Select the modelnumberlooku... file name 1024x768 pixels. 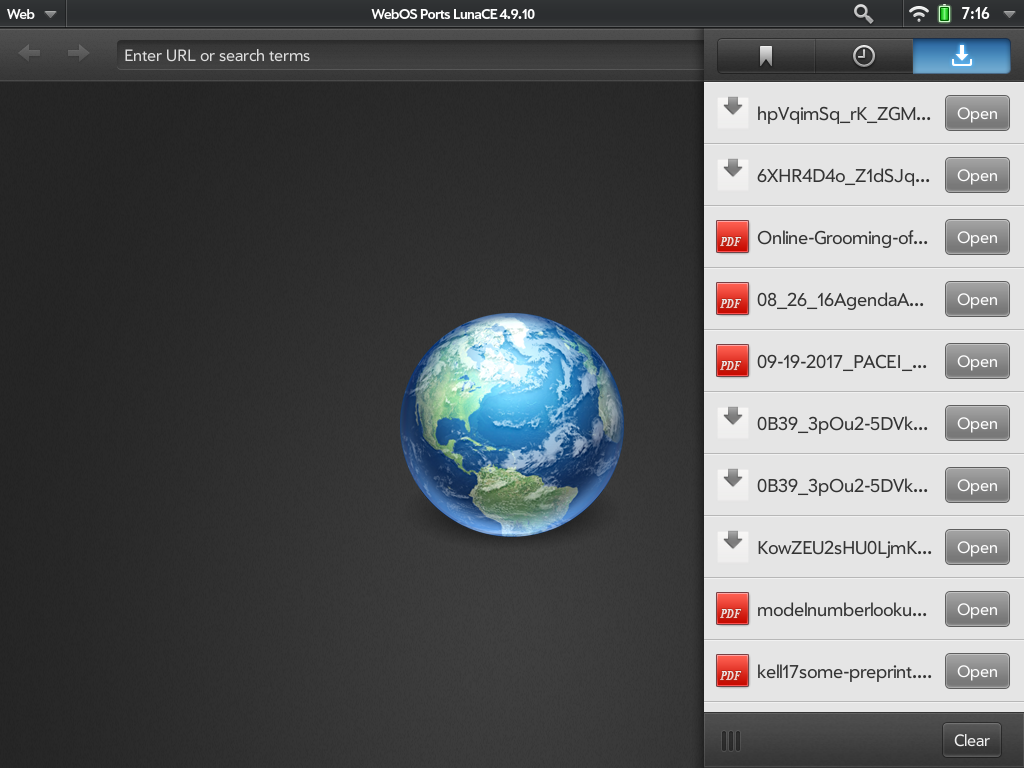pyautogui.click(x=842, y=610)
